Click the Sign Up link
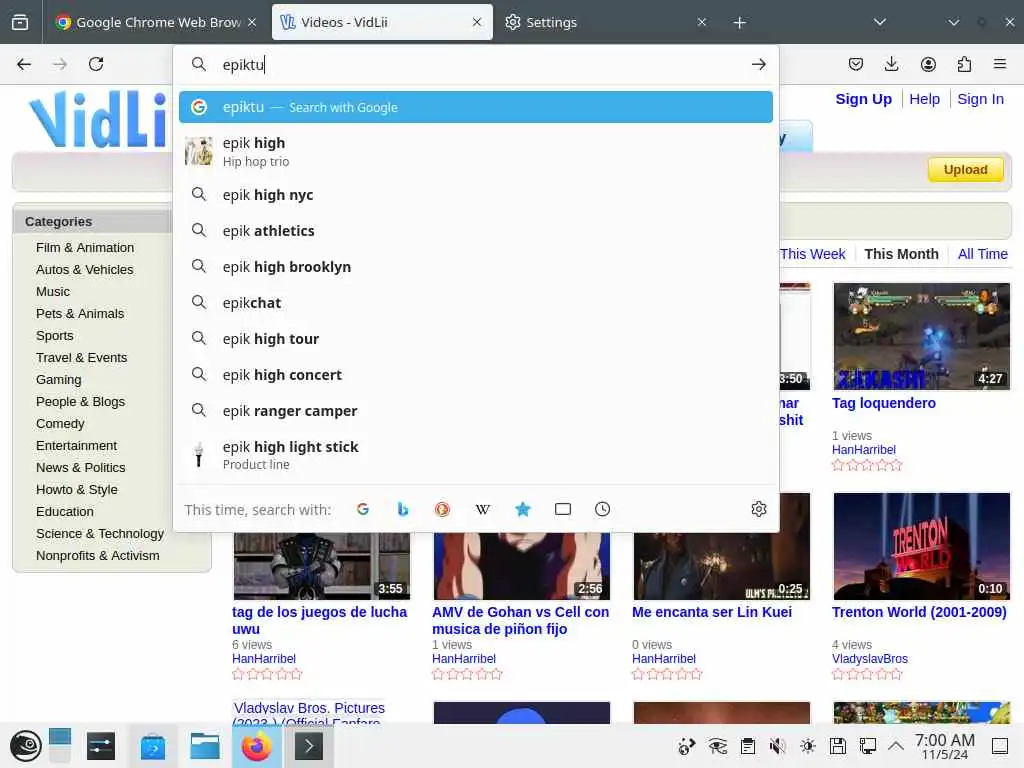 (863, 99)
